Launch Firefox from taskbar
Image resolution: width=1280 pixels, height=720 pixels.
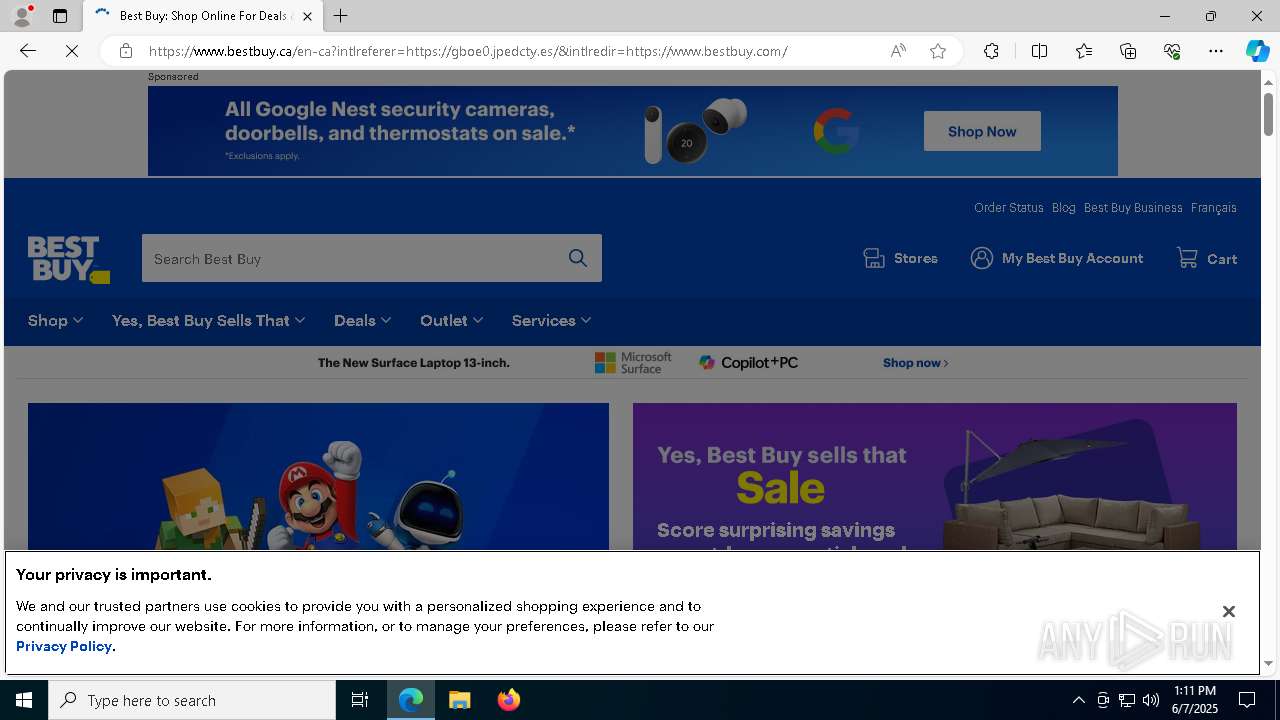(509, 700)
